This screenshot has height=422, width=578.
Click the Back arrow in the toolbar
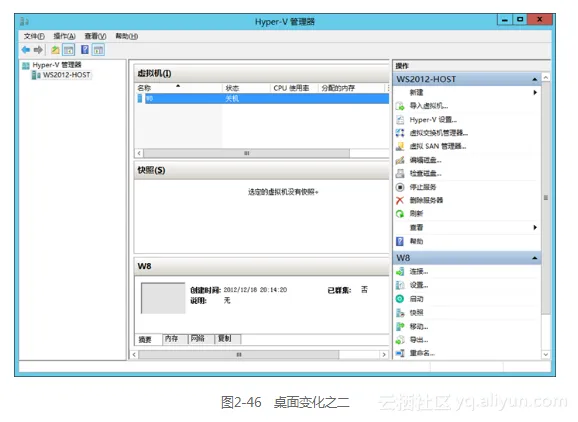[25, 49]
